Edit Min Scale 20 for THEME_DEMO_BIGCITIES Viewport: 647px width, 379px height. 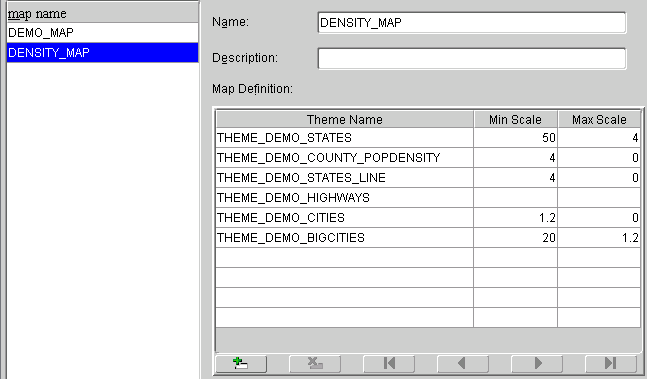515,238
